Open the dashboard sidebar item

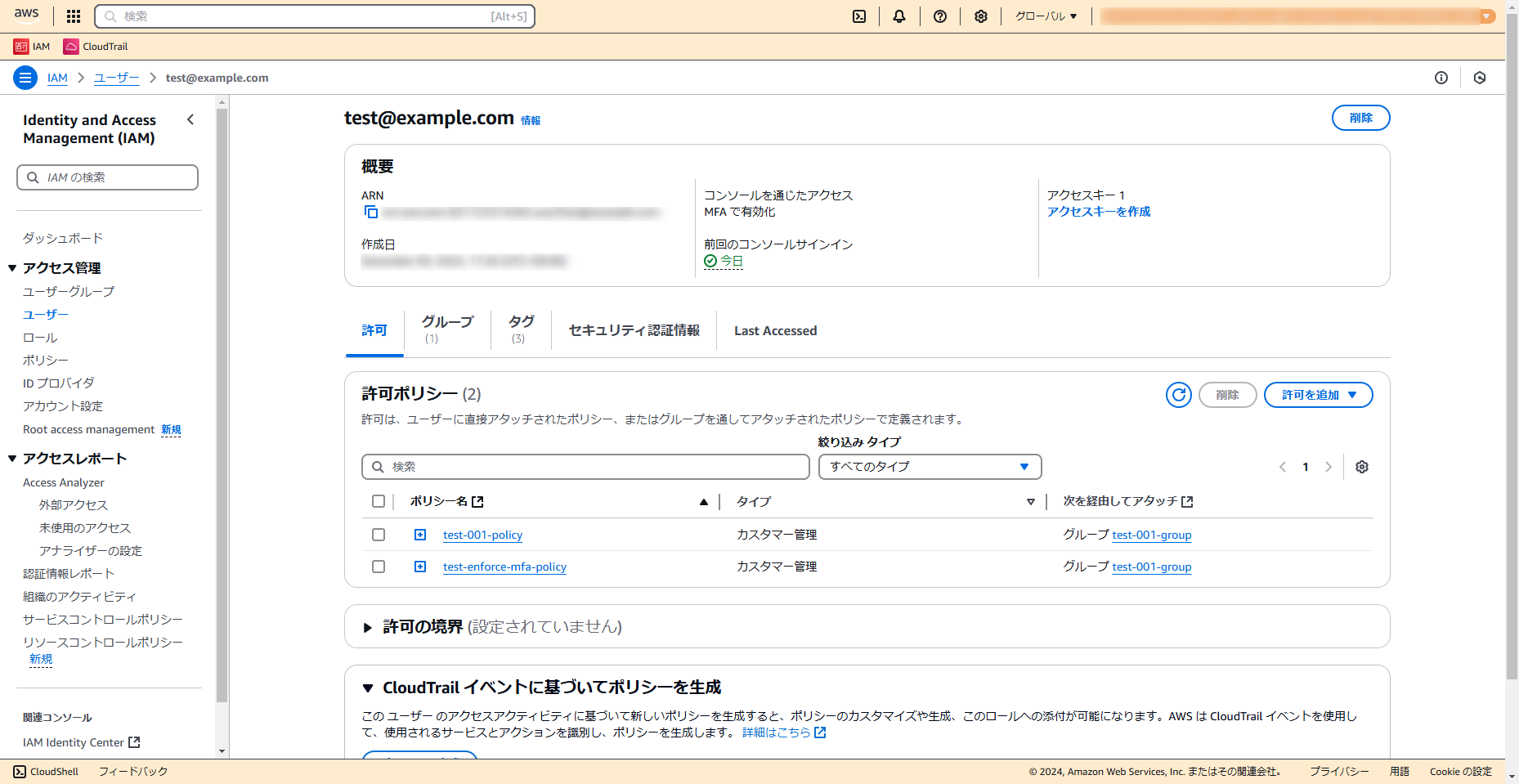pos(63,238)
